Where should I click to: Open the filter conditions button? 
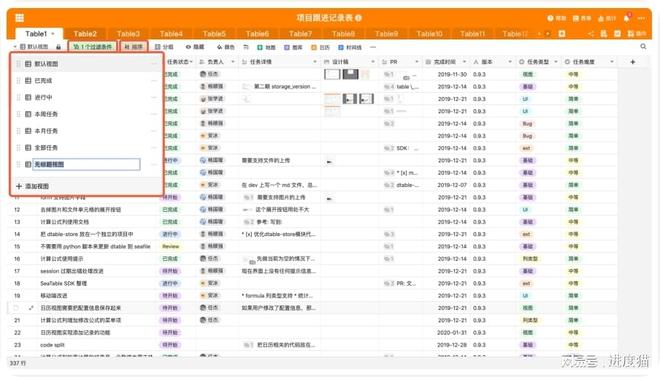coord(92,47)
